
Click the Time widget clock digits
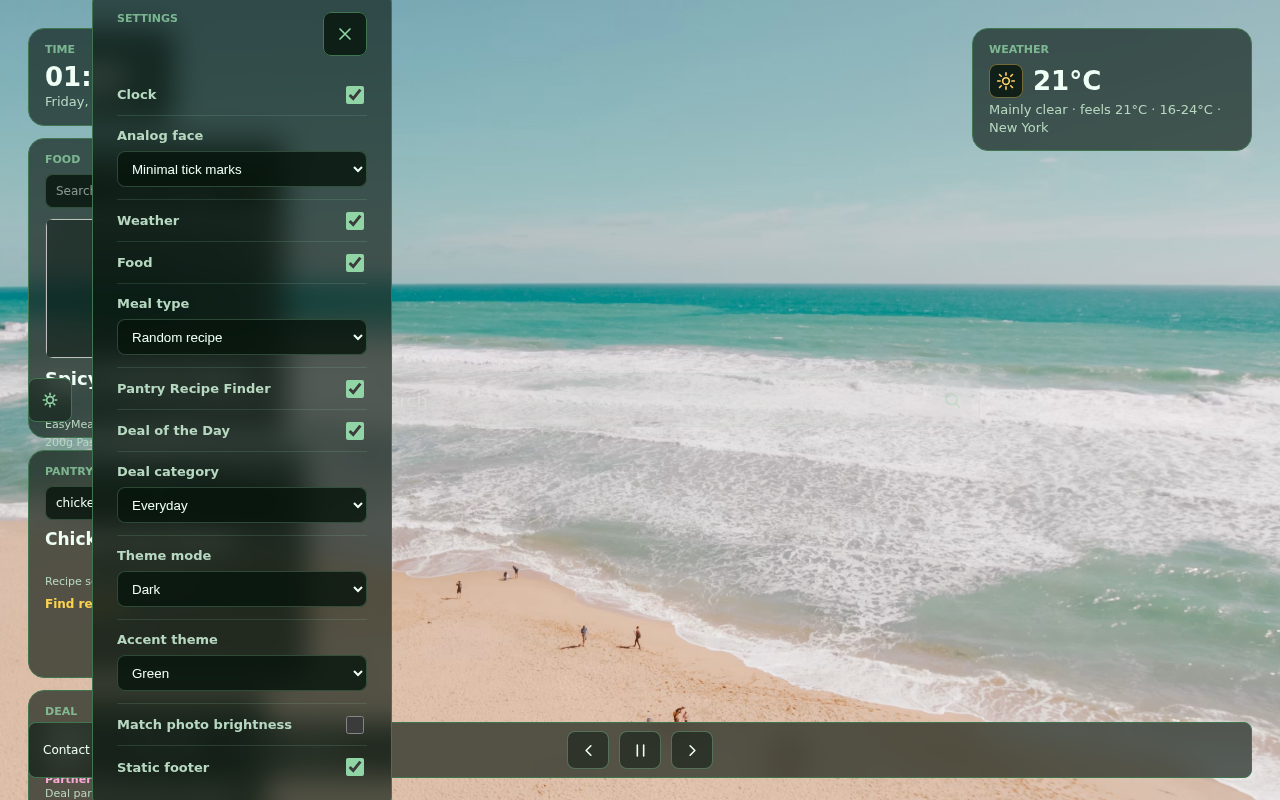(68, 77)
